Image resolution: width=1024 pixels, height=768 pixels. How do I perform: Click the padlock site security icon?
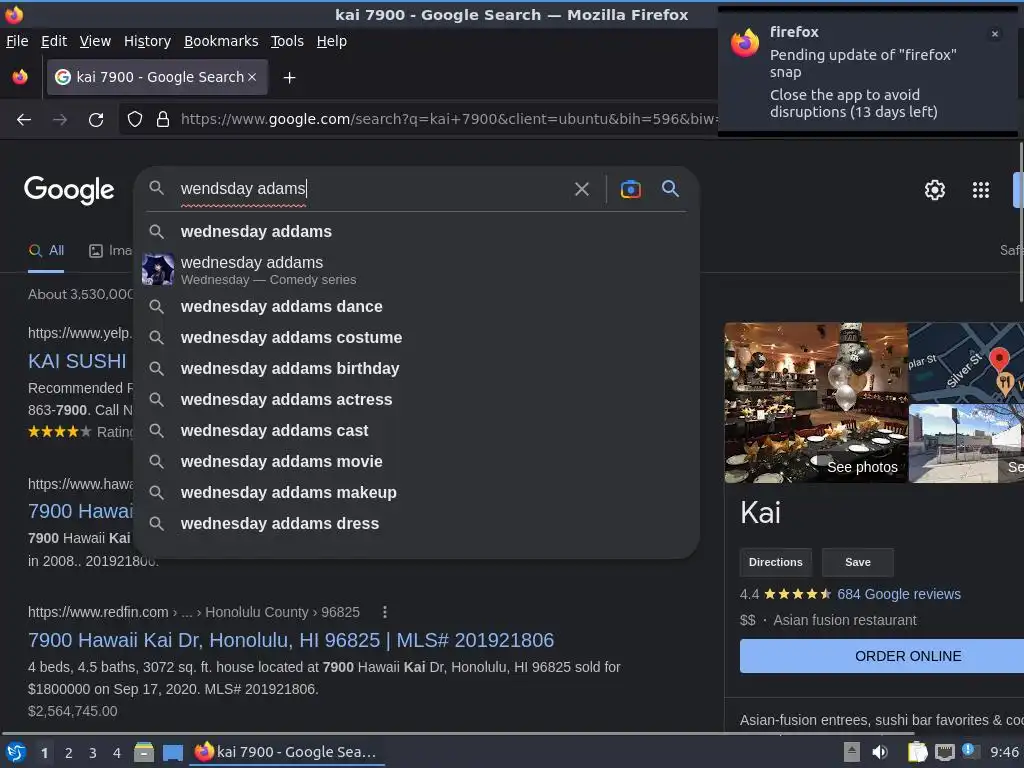click(163, 120)
